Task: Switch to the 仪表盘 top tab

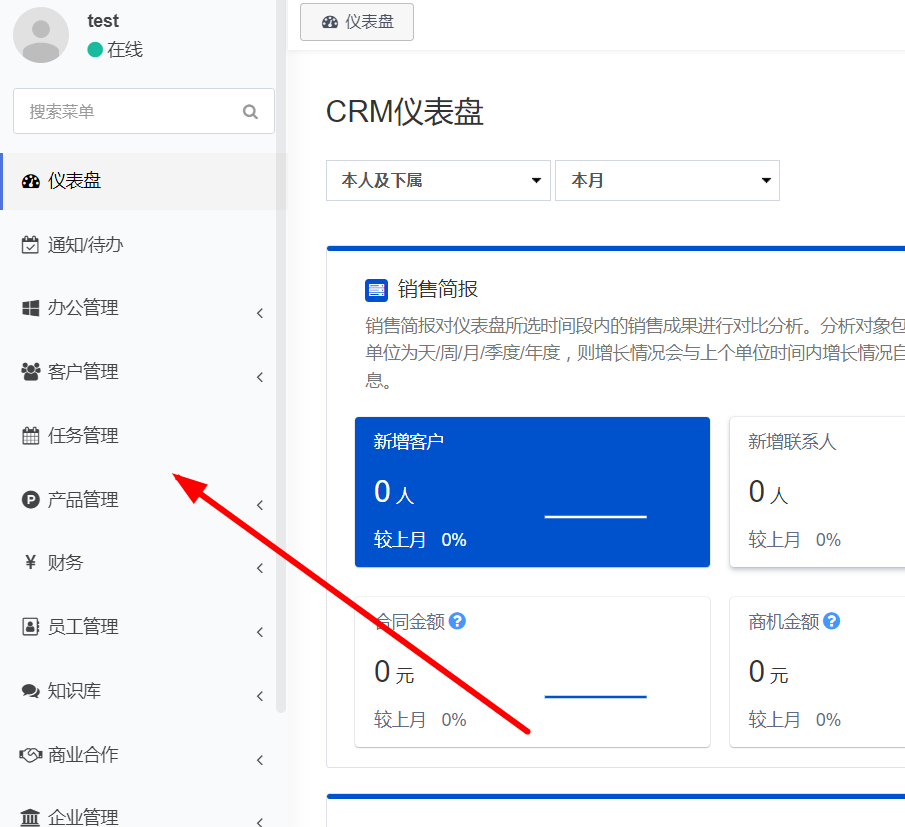Action: click(357, 22)
